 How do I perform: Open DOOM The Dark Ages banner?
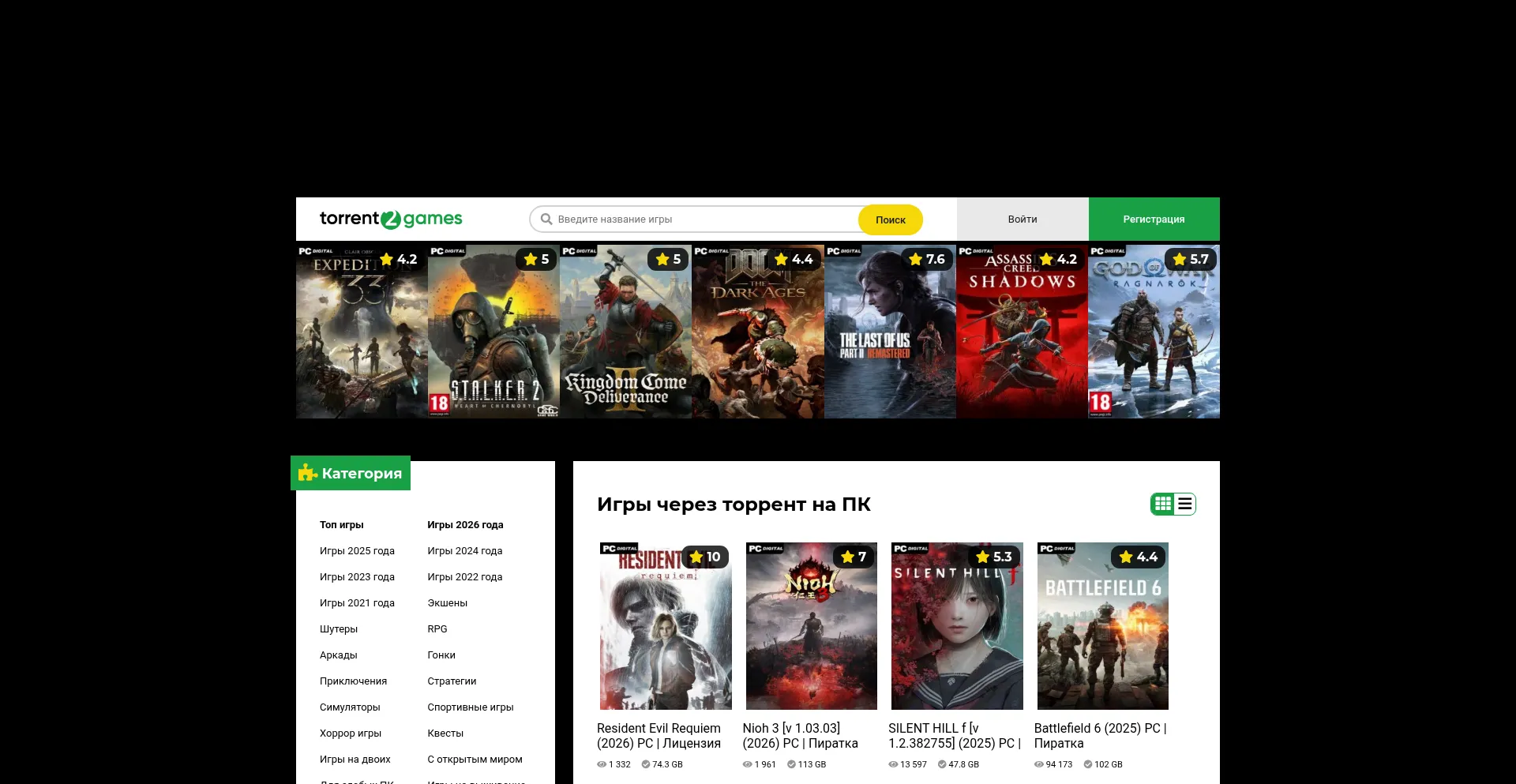(758, 332)
